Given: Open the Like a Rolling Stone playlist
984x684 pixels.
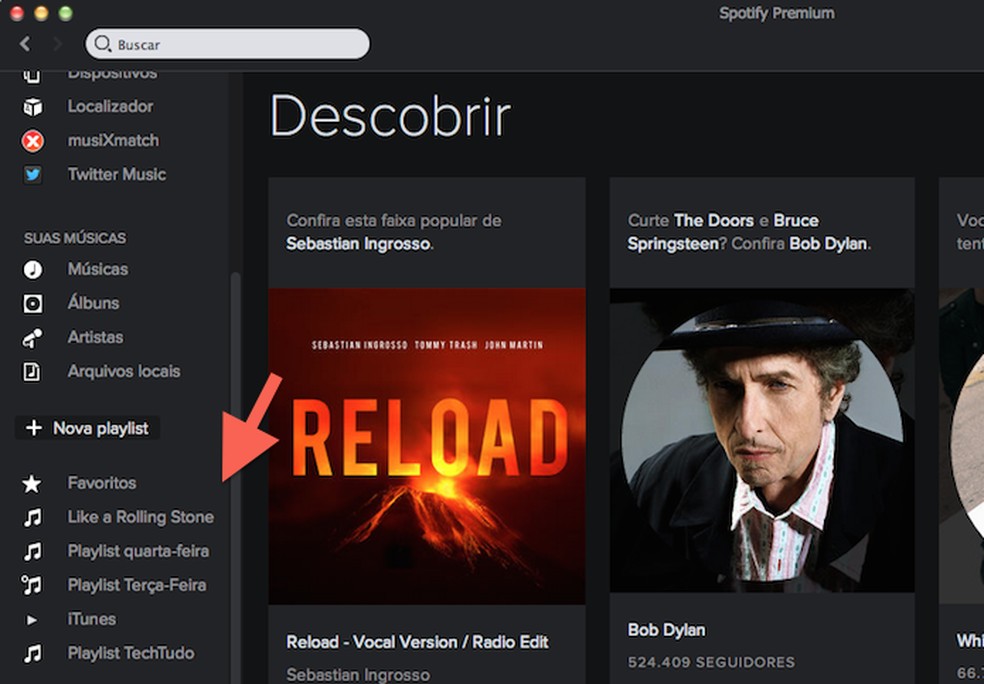Looking at the screenshot, I should [140, 517].
